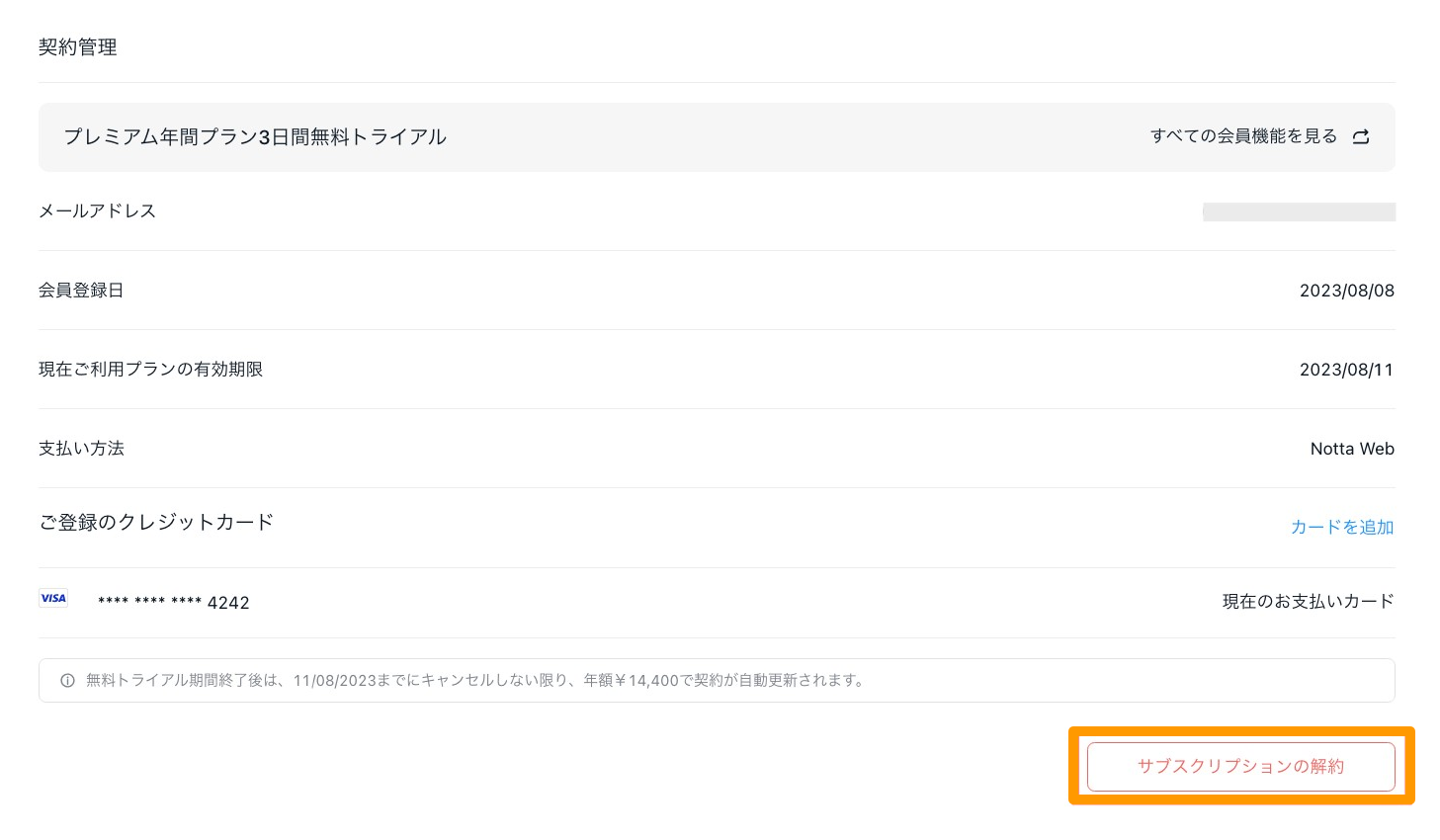Click the arrow icon beside すべての会員機能を見る
The width and height of the screenshot is (1440, 840).
coord(1361,137)
